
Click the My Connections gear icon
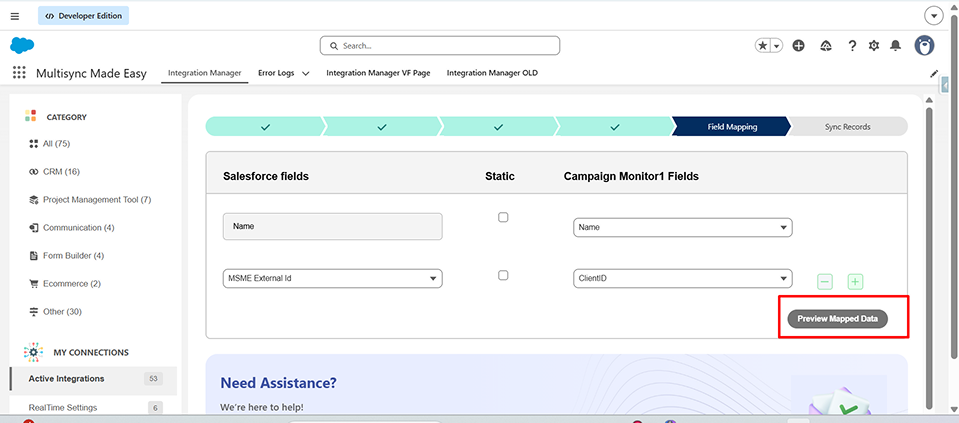[x=33, y=353]
